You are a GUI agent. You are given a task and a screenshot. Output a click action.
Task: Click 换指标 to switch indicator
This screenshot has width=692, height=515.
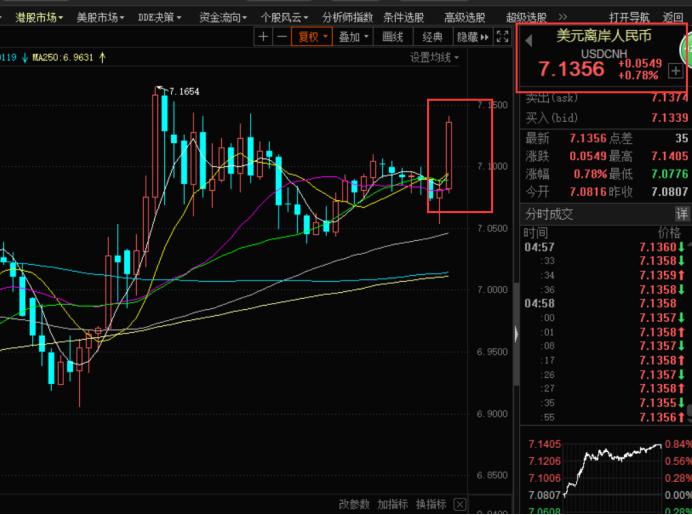click(431, 504)
